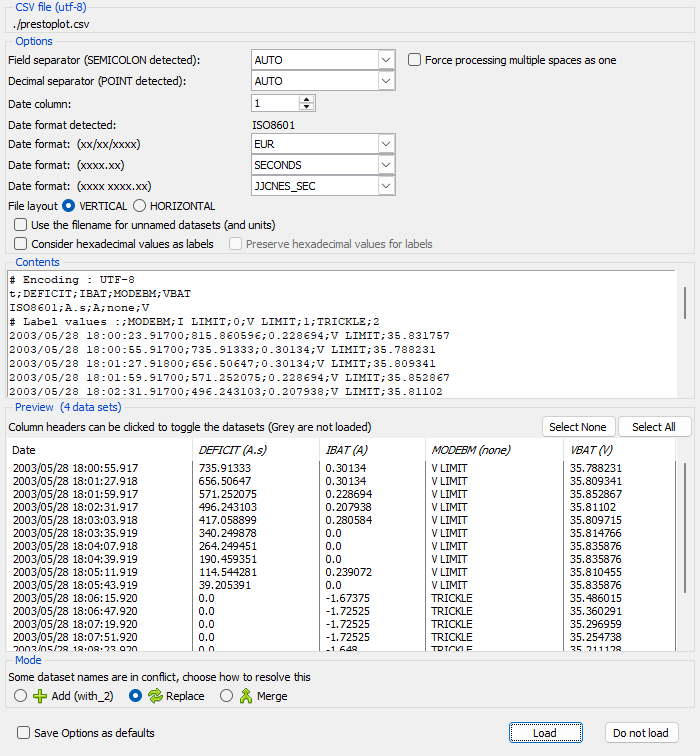Click Select None button
The height and width of the screenshot is (756, 700).
pyautogui.click(x=578, y=427)
